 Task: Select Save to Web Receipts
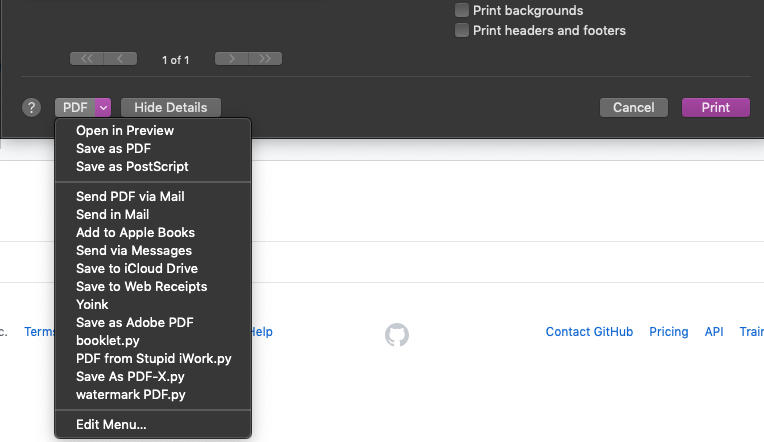point(153,287)
